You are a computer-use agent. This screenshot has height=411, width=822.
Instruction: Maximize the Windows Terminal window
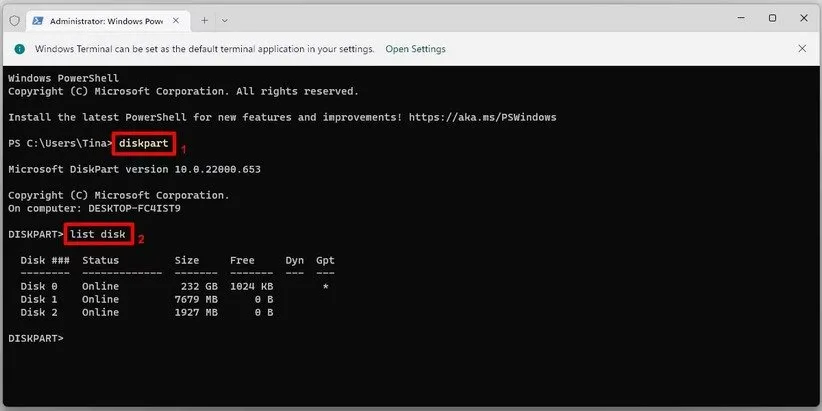coord(772,18)
